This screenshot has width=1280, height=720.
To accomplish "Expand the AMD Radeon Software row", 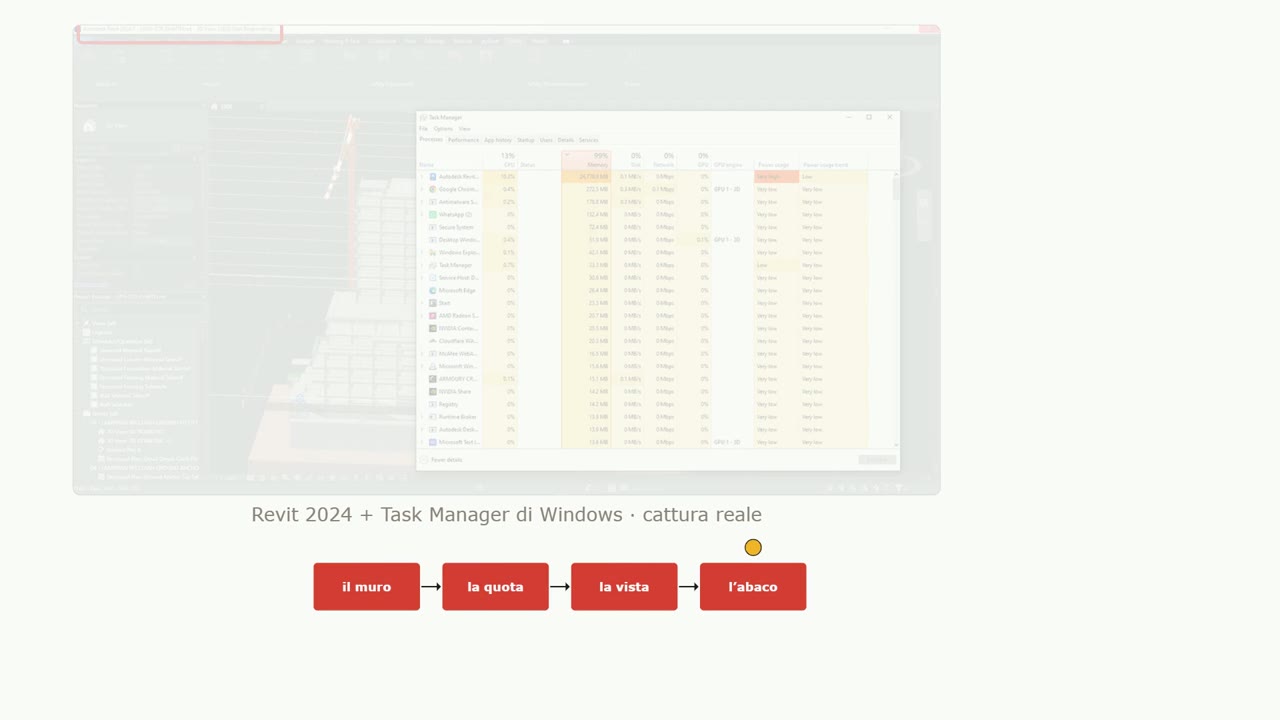I will click(422, 315).
